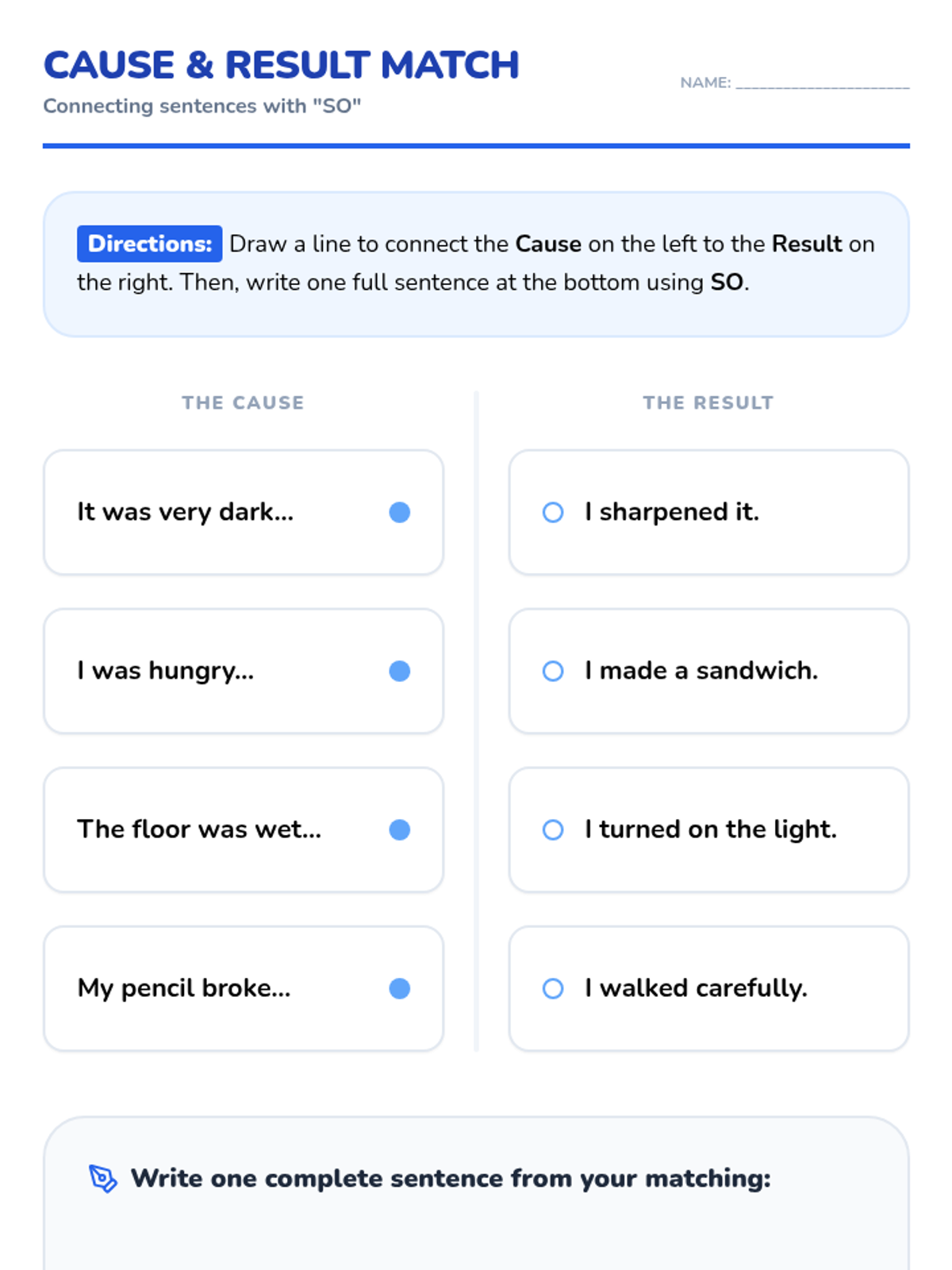
Task: Click the filled dot next to 'I was hungry...'
Action: pos(400,672)
